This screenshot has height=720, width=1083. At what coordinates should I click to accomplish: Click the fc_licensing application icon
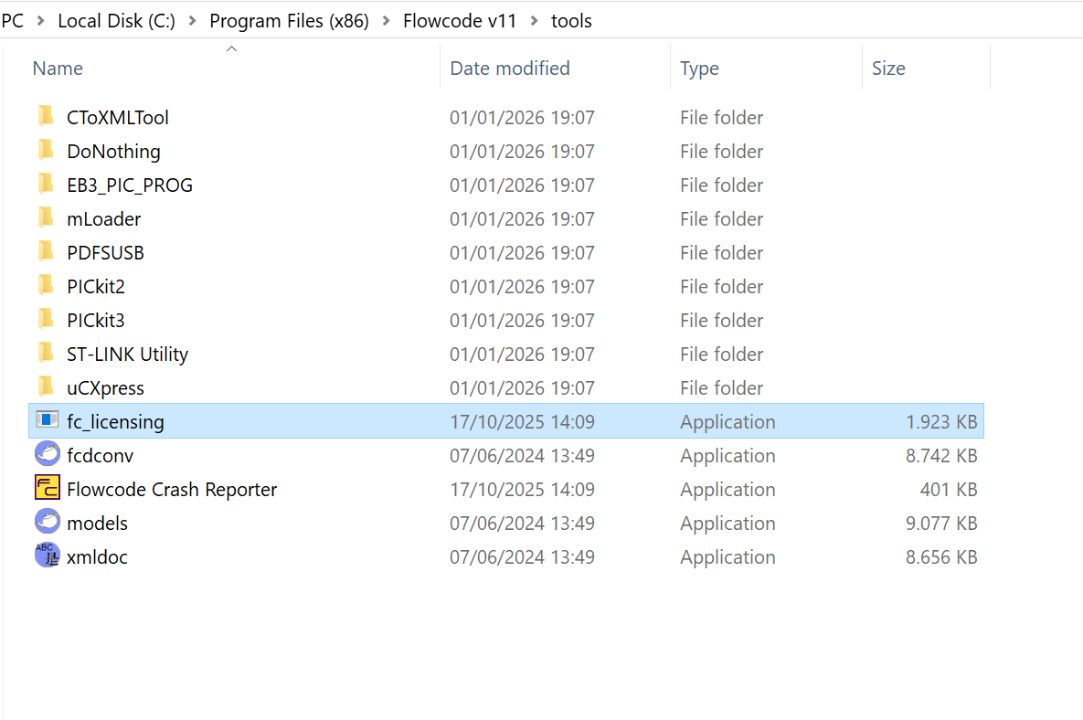coord(47,421)
